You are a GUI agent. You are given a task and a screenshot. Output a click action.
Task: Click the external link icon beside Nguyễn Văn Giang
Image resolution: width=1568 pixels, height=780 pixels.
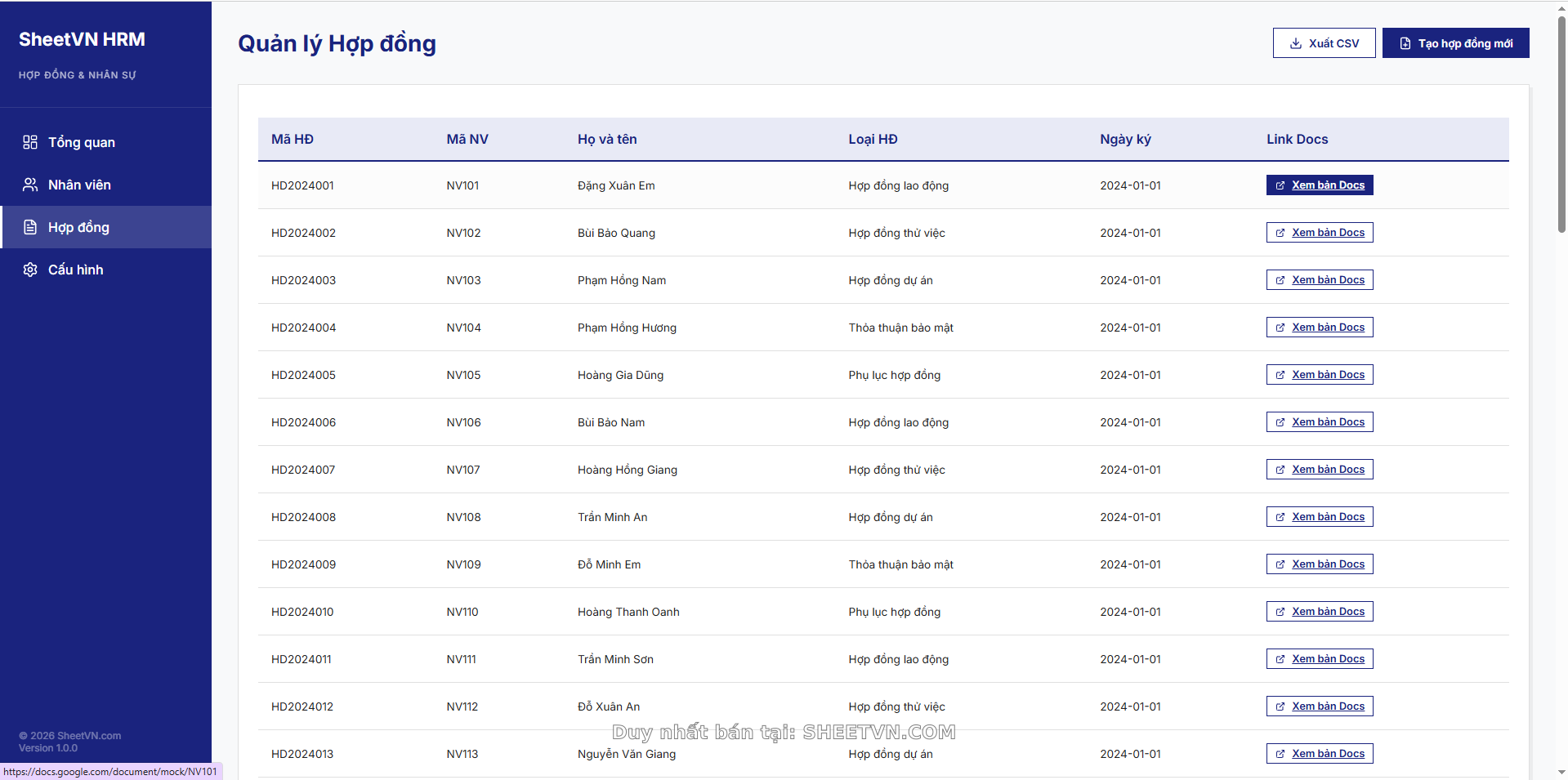point(1279,753)
